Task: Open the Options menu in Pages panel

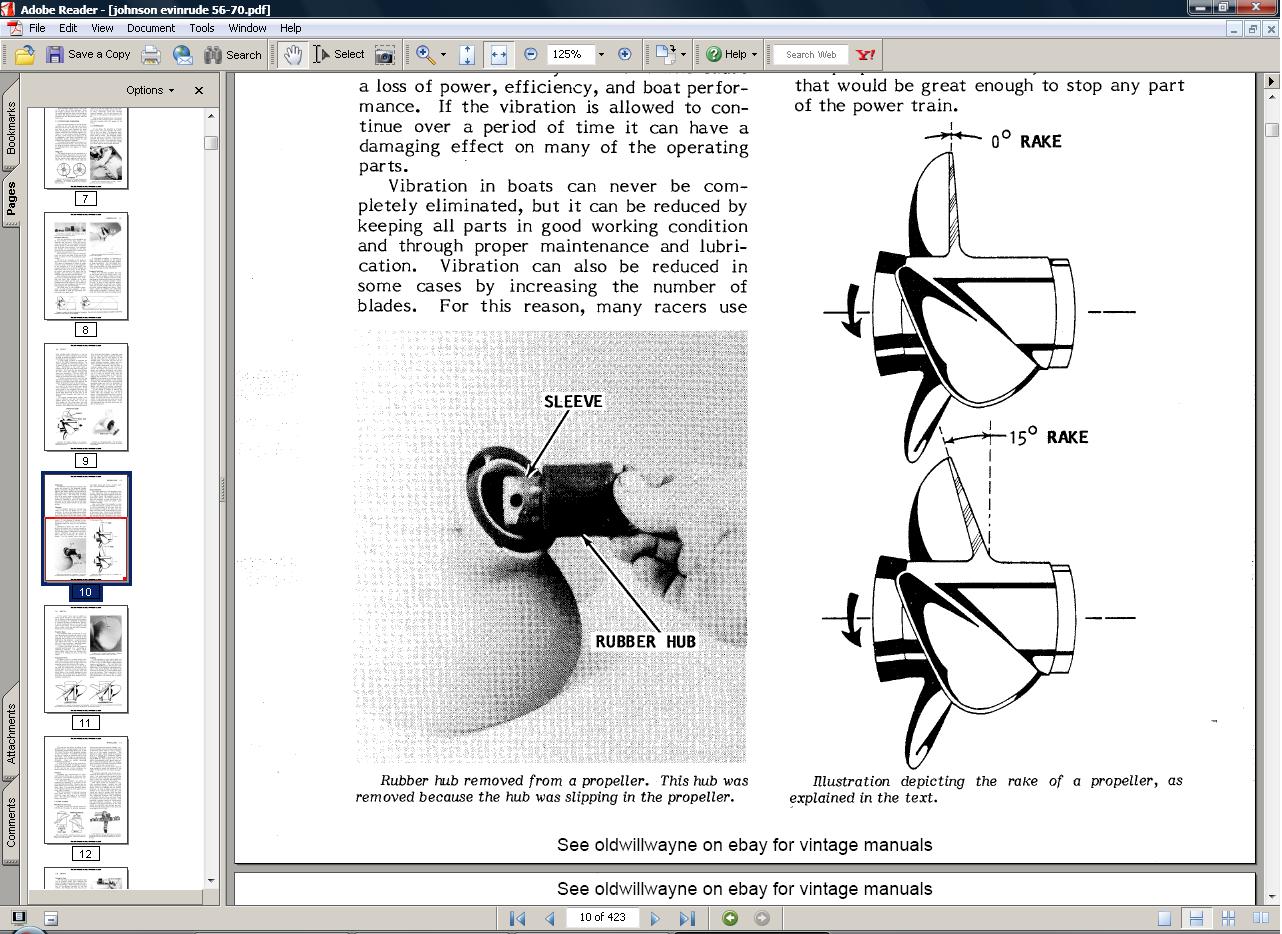Action: [148, 90]
